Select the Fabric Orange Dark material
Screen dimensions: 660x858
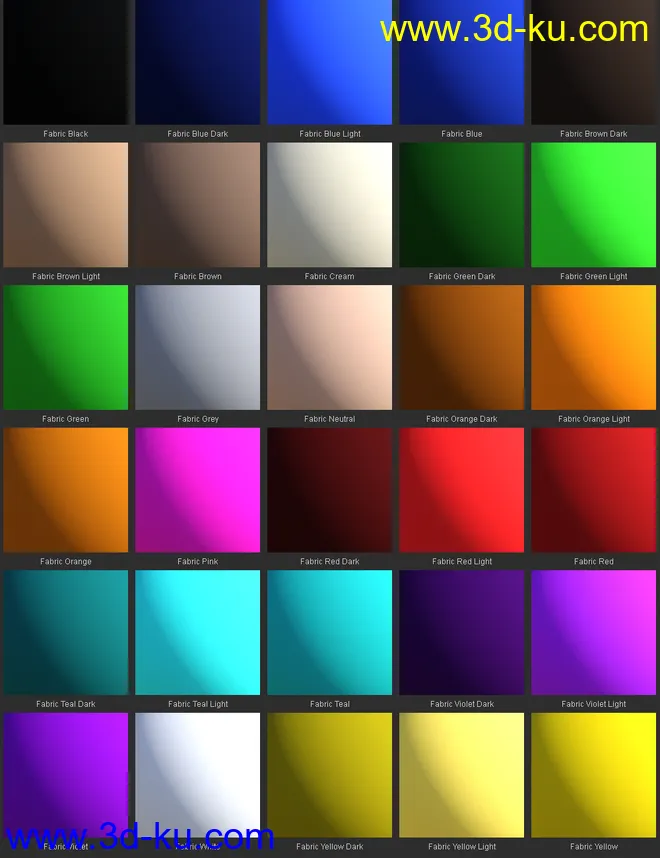[x=462, y=348]
